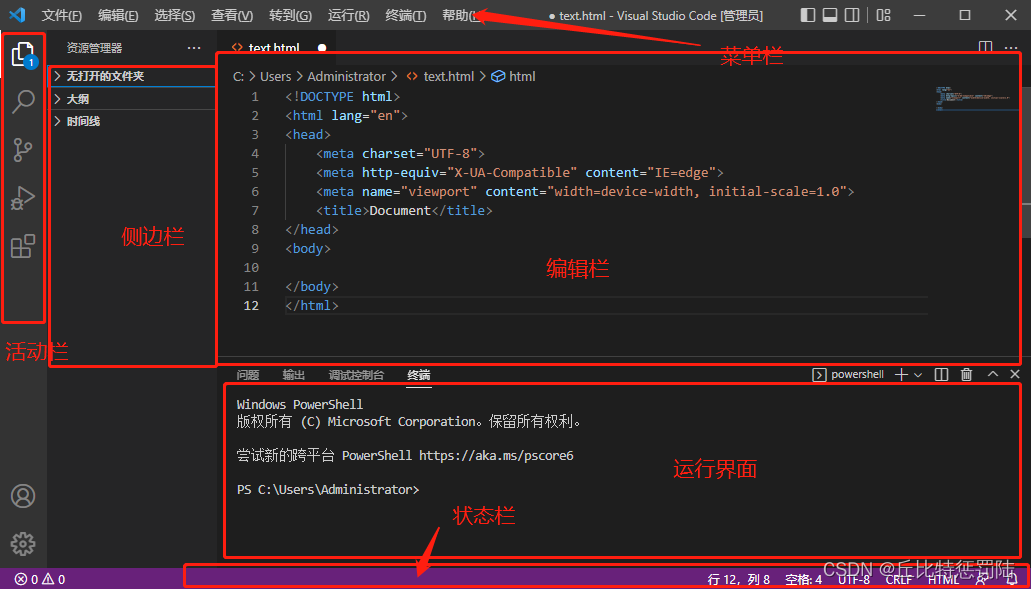The height and width of the screenshot is (589, 1031).
Task: Click the Accounts icon in activity bar
Action: point(22,496)
